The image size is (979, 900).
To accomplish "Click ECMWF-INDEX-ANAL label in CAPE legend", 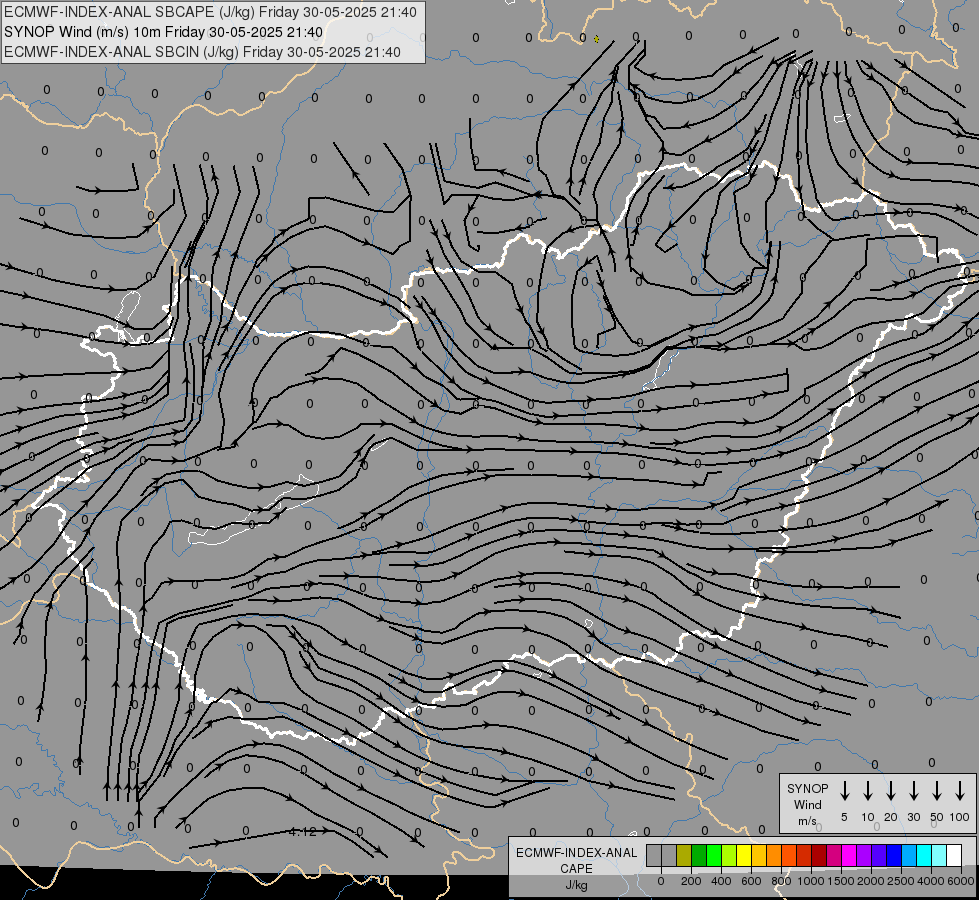I will point(576,853).
